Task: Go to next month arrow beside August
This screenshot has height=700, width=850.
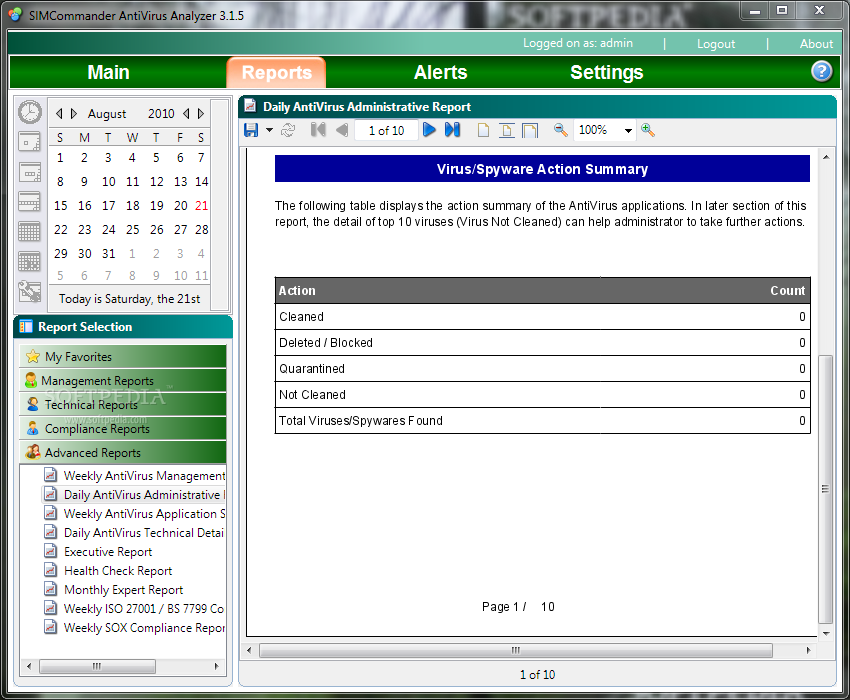Action: (74, 113)
